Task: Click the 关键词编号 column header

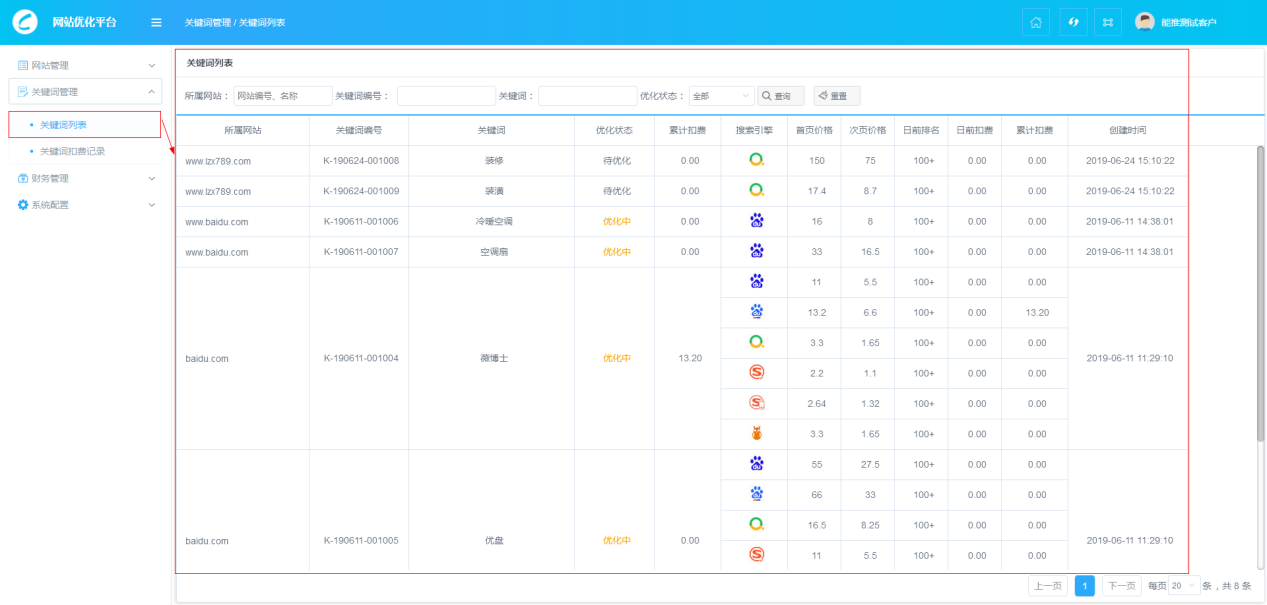Action: pyautogui.click(x=359, y=130)
